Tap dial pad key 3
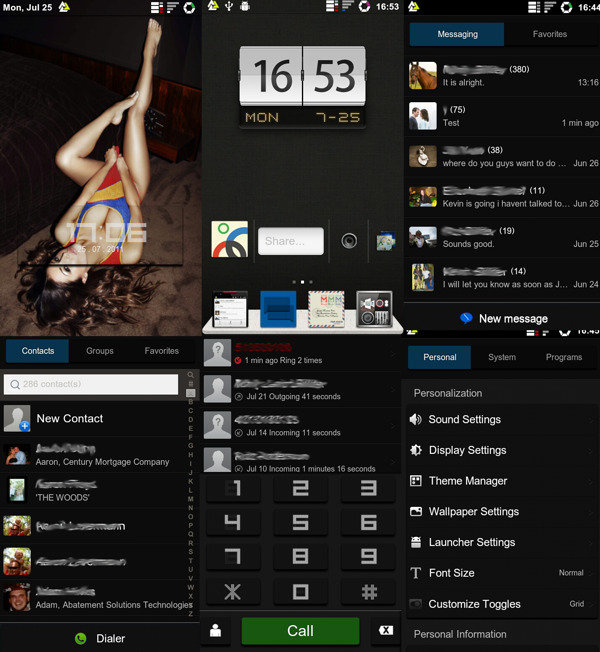This screenshot has width=600, height=652. tap(368, 488)
